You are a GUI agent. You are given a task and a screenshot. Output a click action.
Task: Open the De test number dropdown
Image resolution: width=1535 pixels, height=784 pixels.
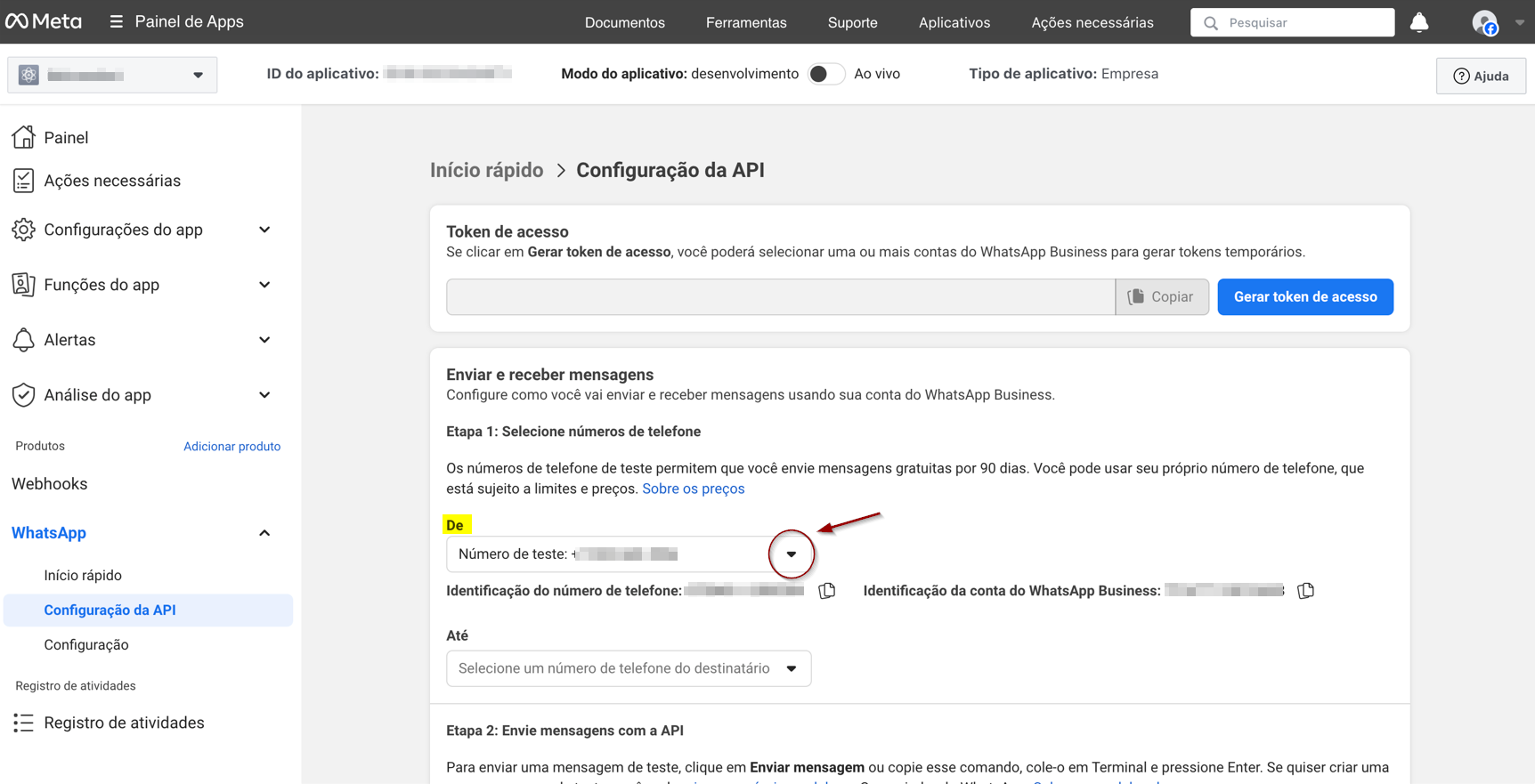[x=791, y=554]
